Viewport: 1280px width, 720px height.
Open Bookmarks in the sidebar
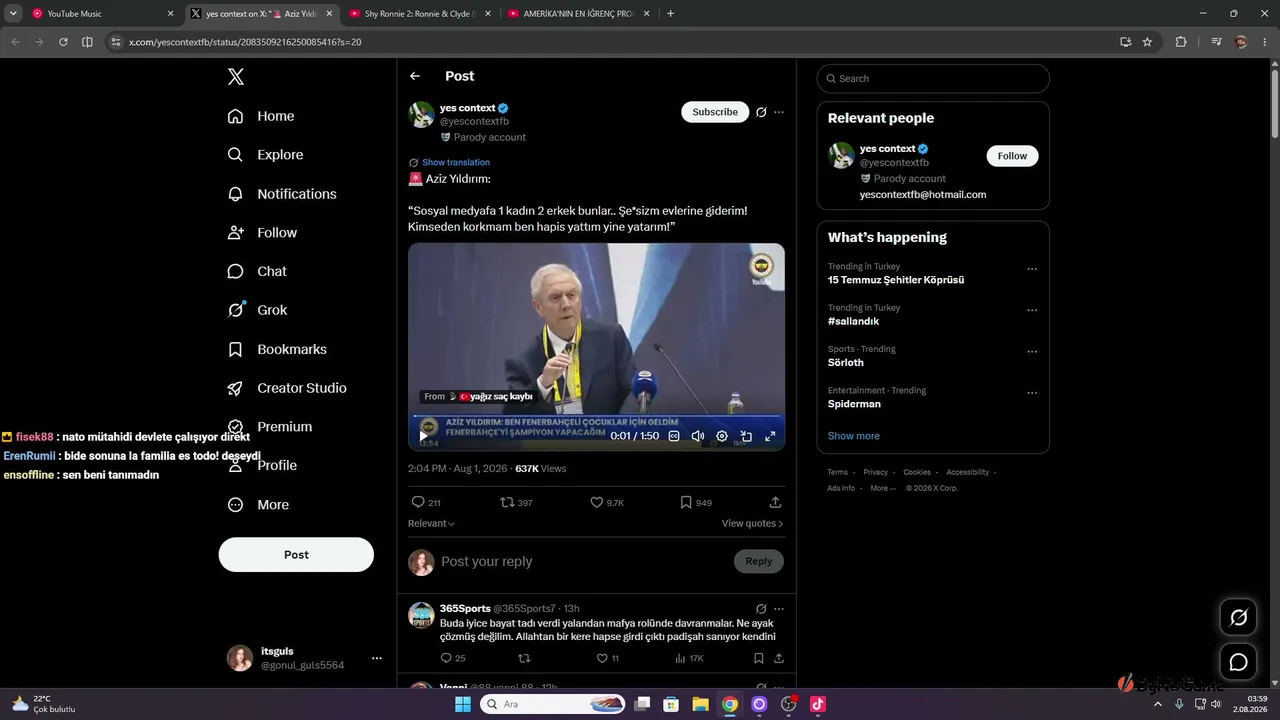point(277,349)
